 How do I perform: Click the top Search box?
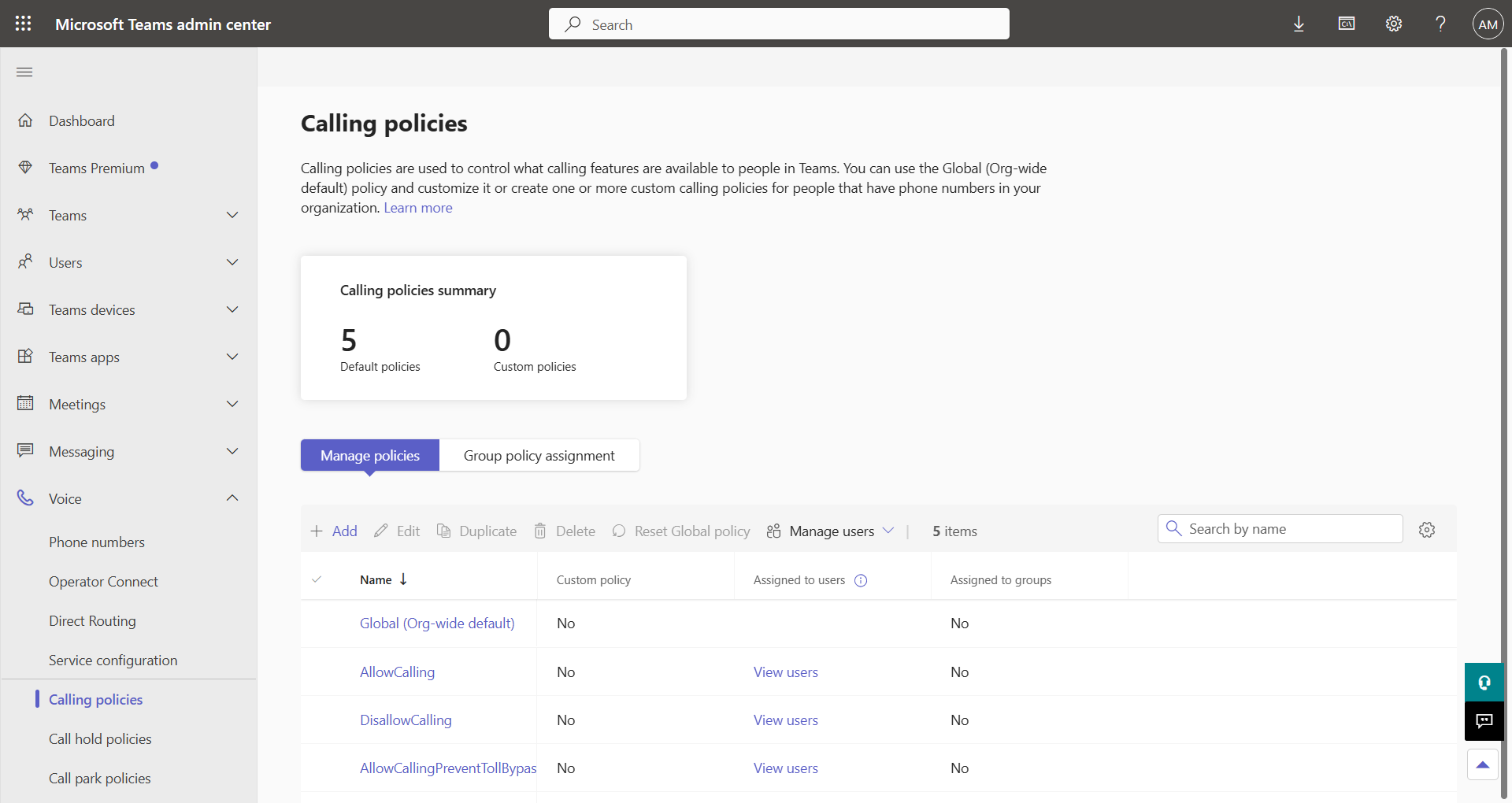[x=779, y=24]
